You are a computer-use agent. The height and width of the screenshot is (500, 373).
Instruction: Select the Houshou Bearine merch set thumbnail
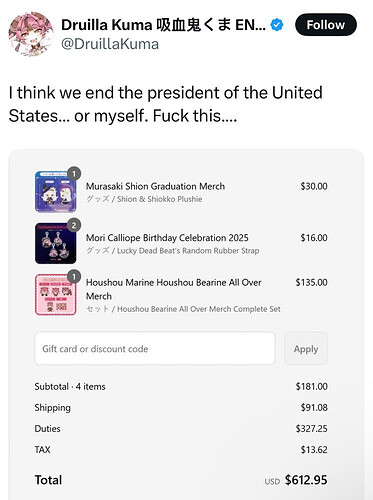(56, 295)
